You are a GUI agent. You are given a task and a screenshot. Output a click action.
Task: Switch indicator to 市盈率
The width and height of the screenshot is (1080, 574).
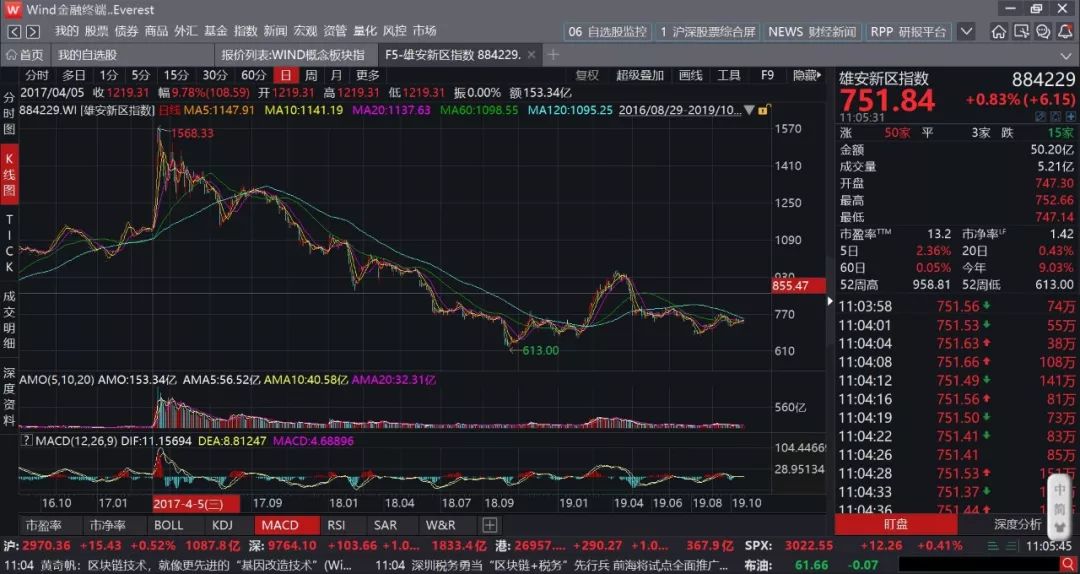pyautogui.click(x=43, y=525)
